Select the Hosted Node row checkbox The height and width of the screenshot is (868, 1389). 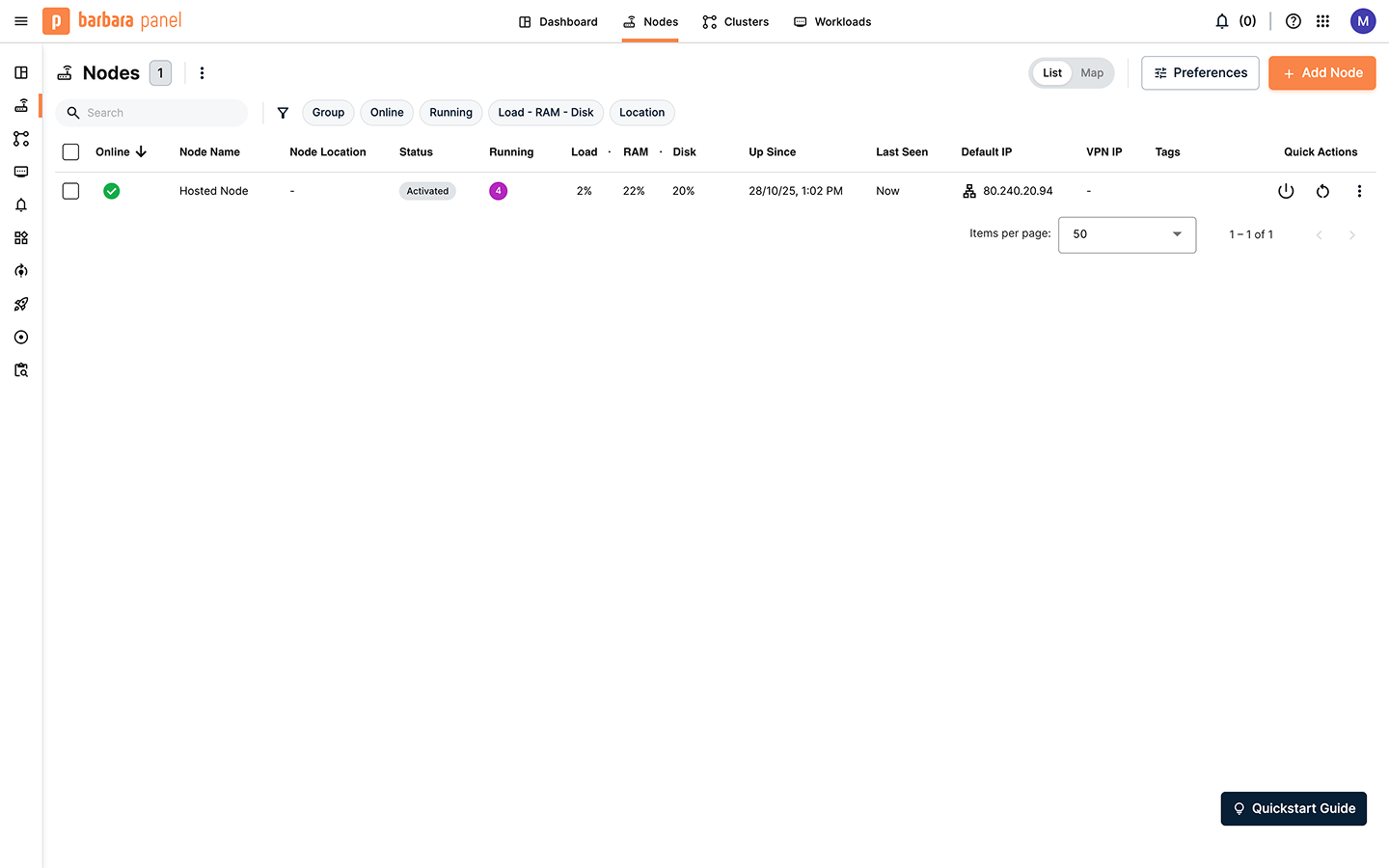(70, 191)
